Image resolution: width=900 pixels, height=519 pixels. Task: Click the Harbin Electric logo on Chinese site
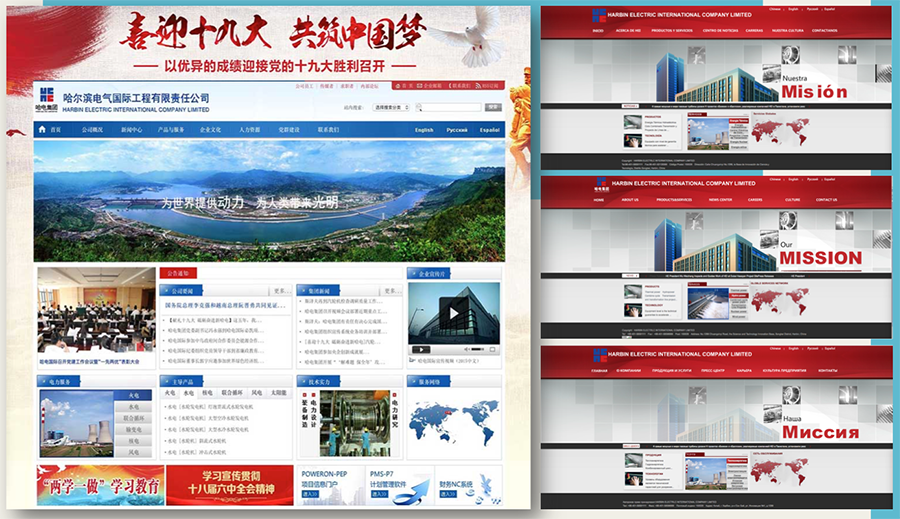coord(47,98)
